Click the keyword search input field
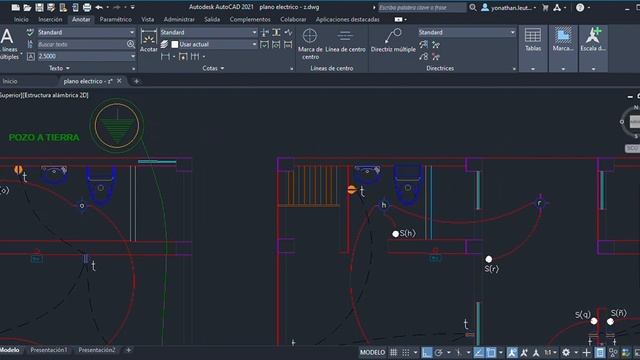This screenshot has width=640, height=360. pos(421,7)
